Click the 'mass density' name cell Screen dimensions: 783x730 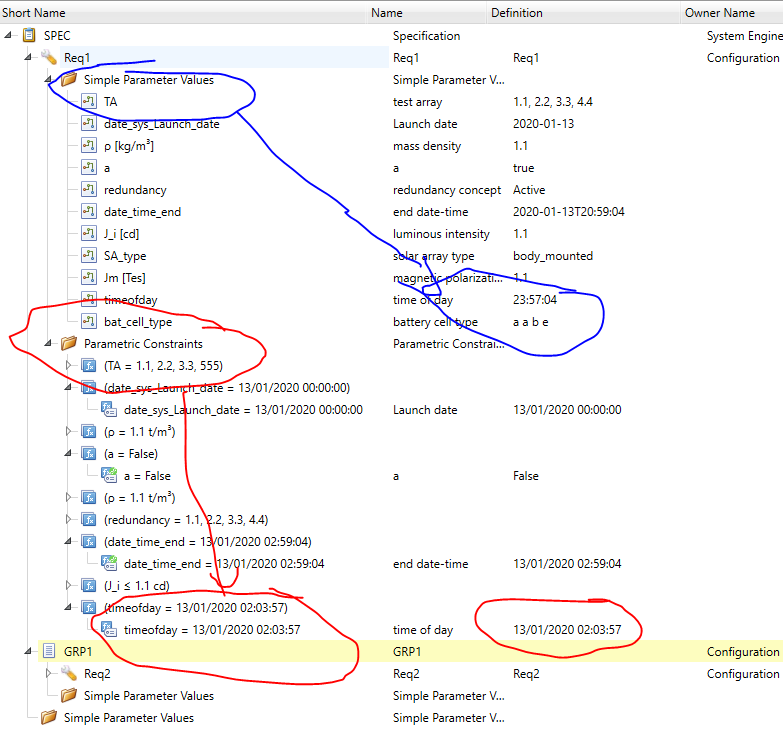[427, 146]
